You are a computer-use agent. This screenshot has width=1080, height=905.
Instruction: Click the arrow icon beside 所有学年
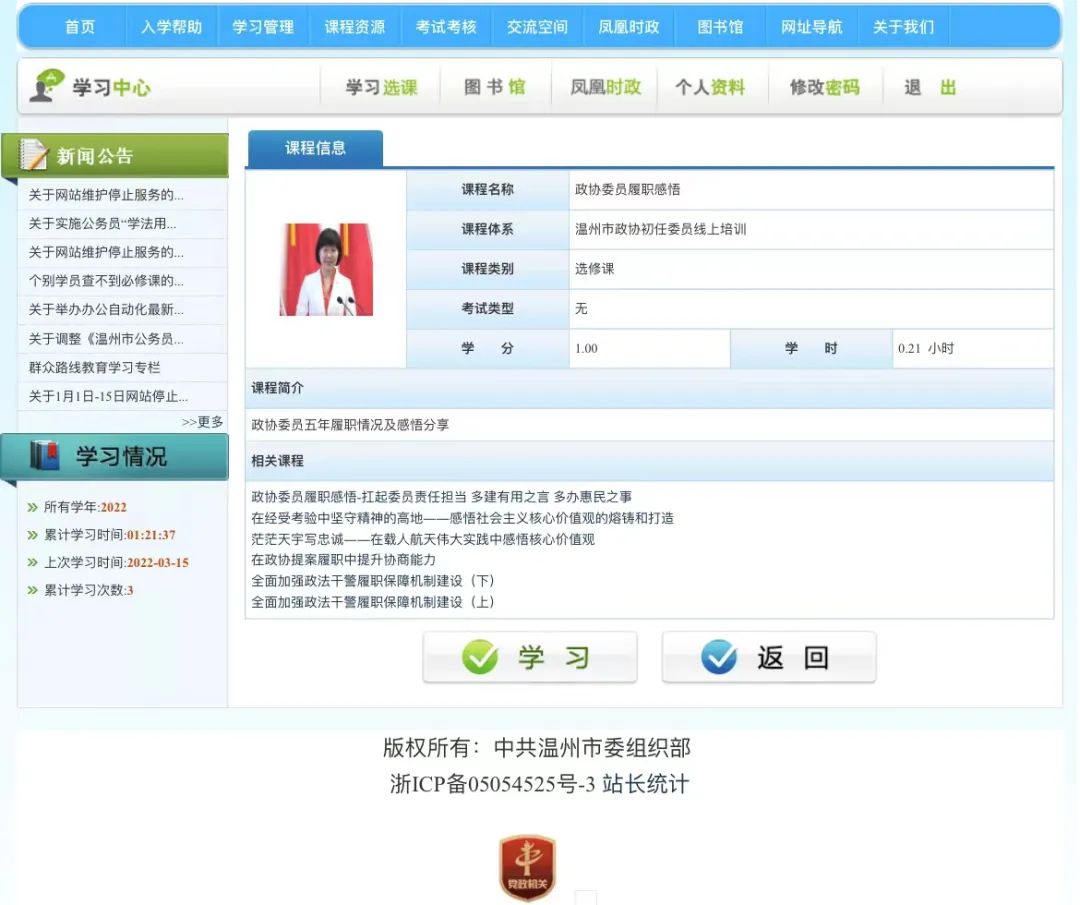33,507
